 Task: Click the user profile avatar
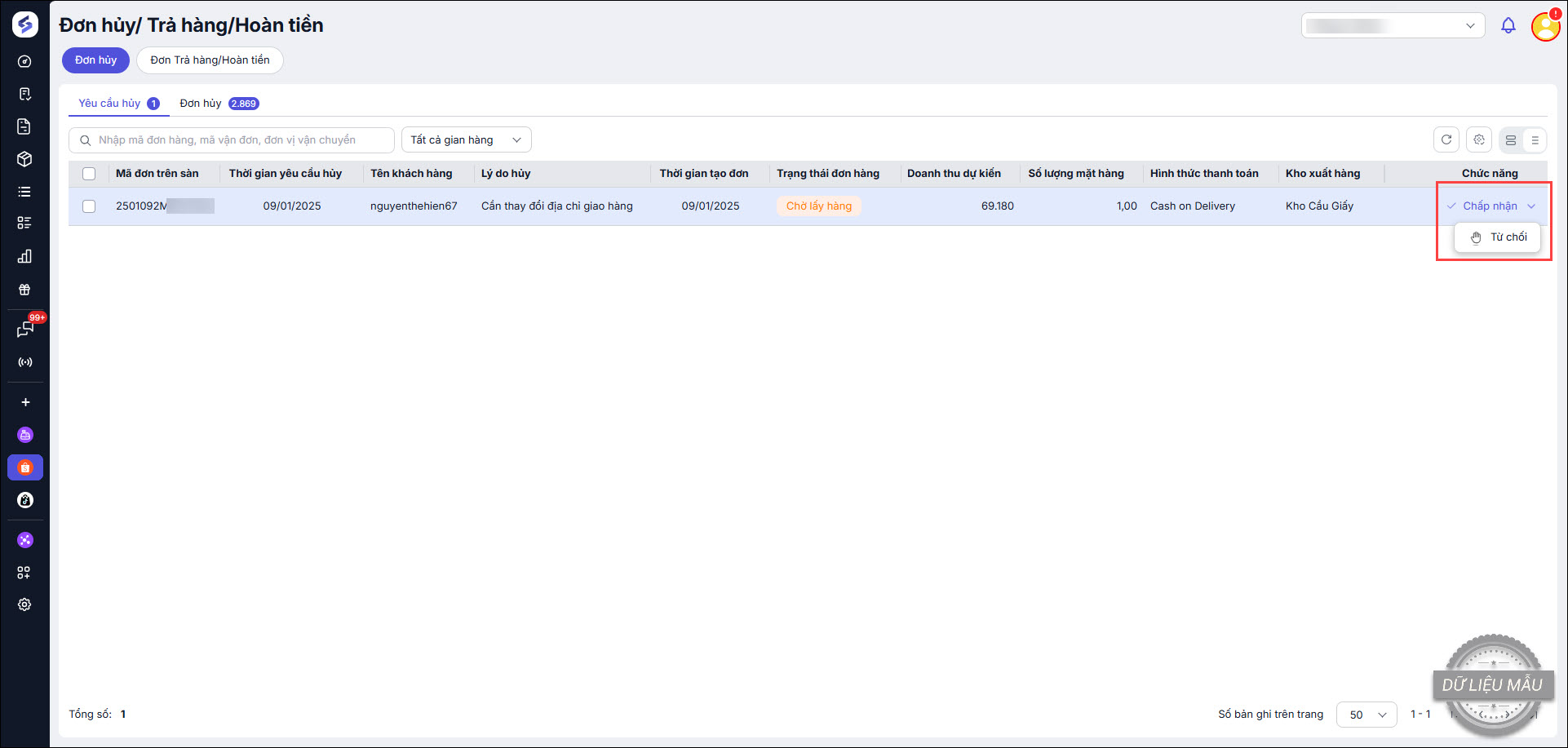[x=1544, y=27]
